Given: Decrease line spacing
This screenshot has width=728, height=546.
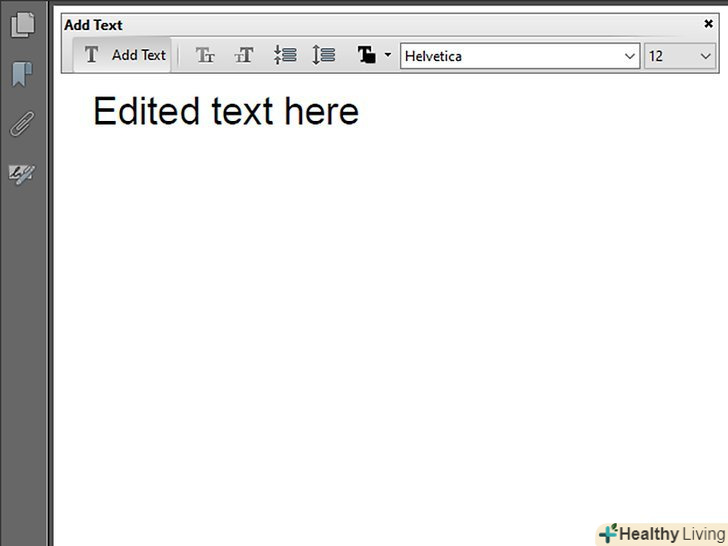Looking at the screenshot, I should tap(285, 55).
